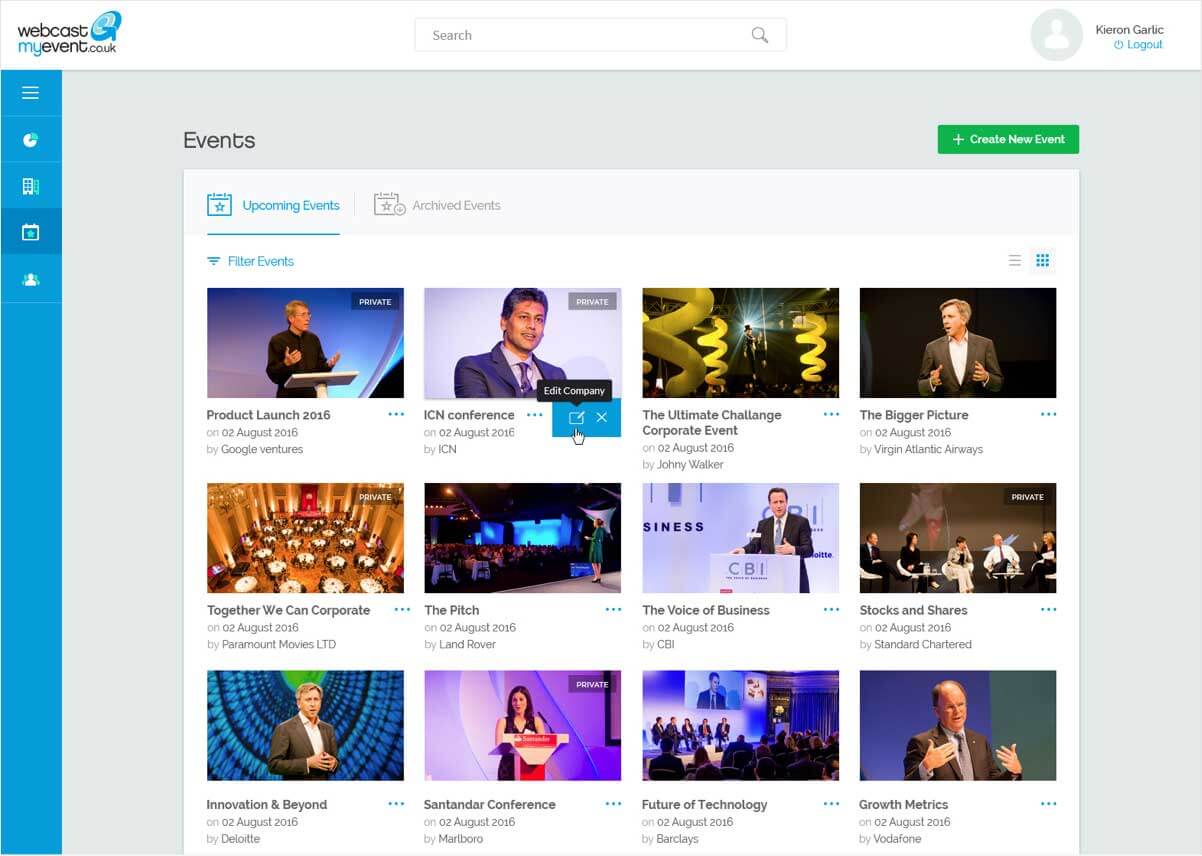Switch to list view layout

1015,260
